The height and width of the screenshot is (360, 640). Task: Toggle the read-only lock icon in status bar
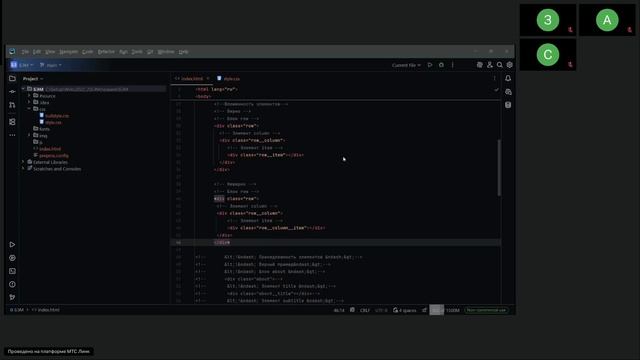[x=424, y=310]
